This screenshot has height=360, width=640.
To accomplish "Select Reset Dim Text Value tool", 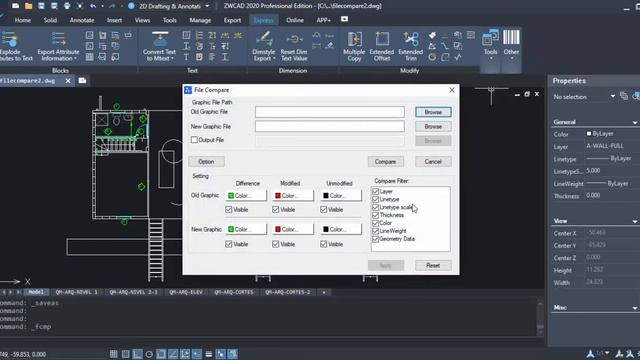I will (x=294, y=46).
